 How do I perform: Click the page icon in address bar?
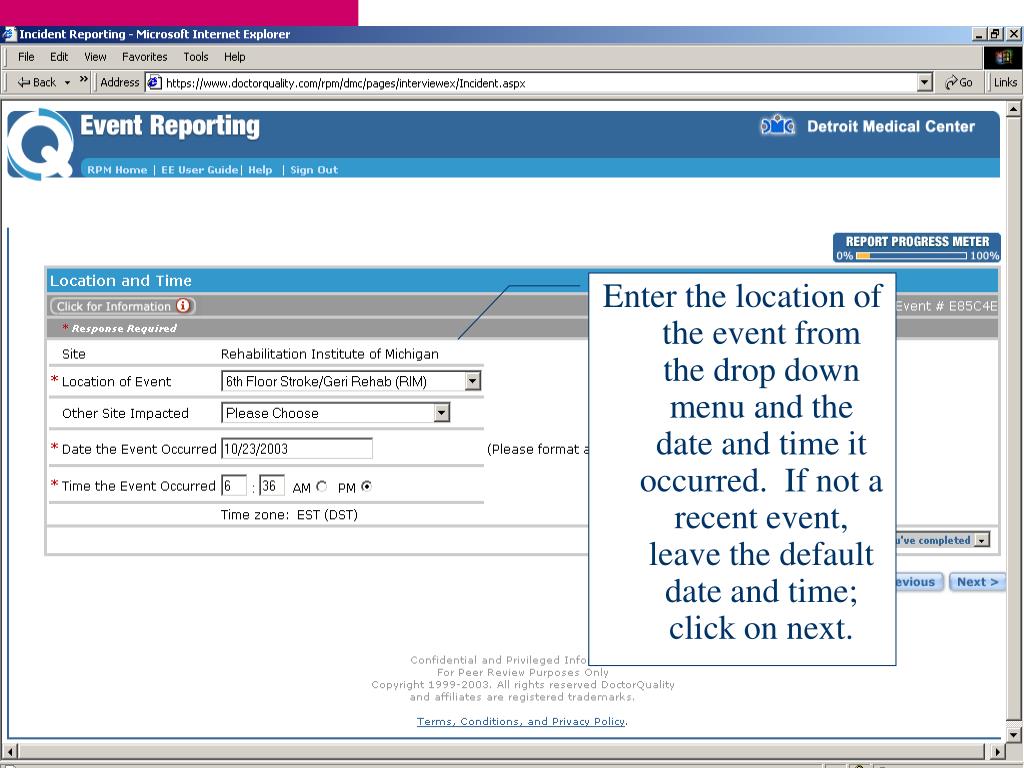154,82
